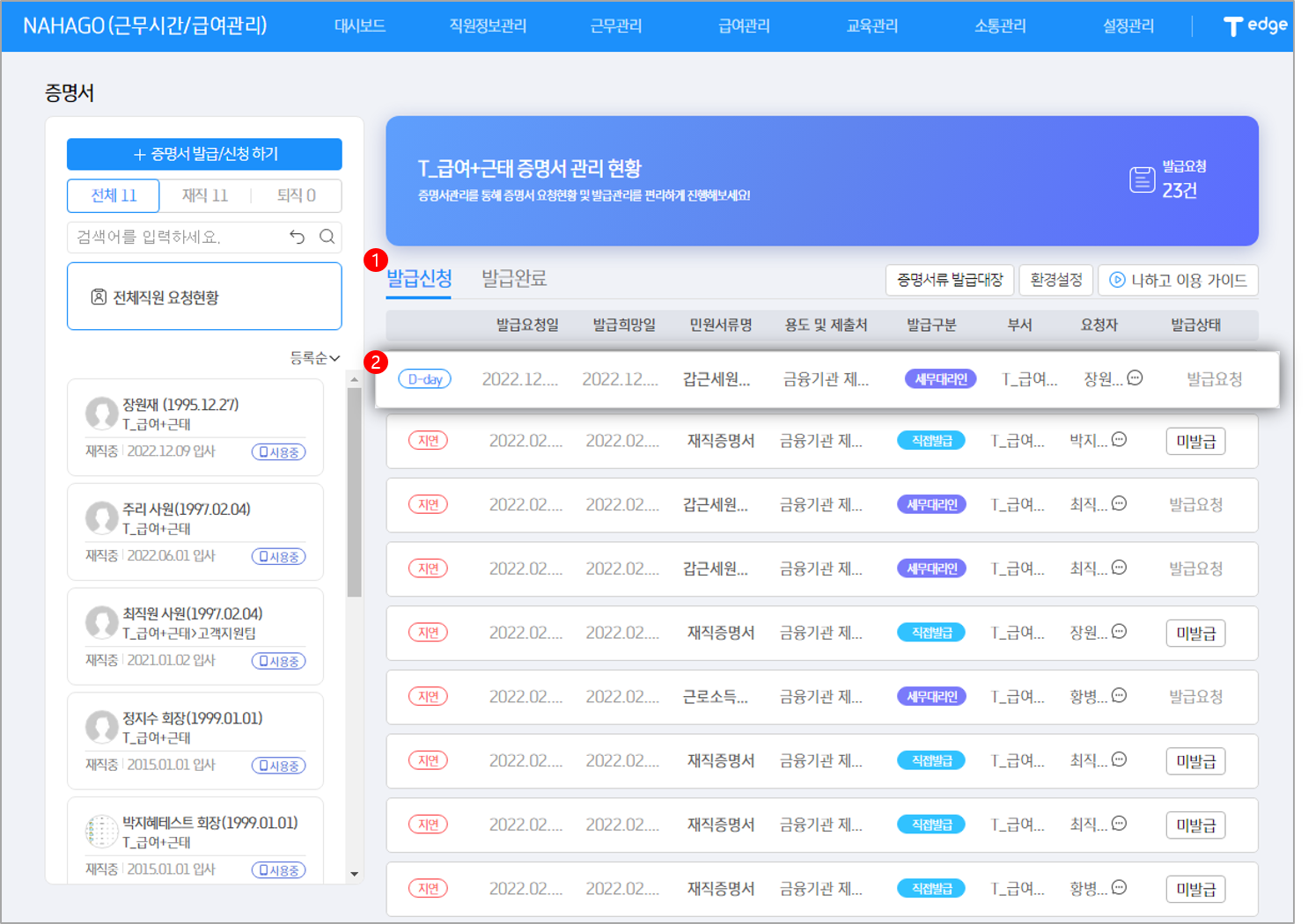Select the 퇴직 0 filter

(296, 195)
